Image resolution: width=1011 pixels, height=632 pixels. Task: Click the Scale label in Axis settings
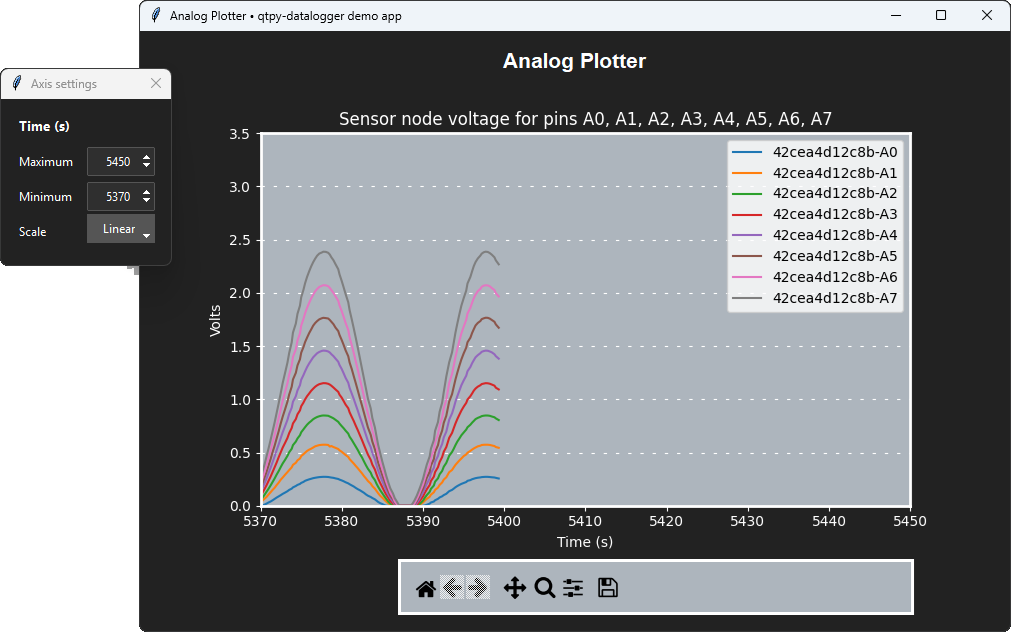click(x=33, y=232)
